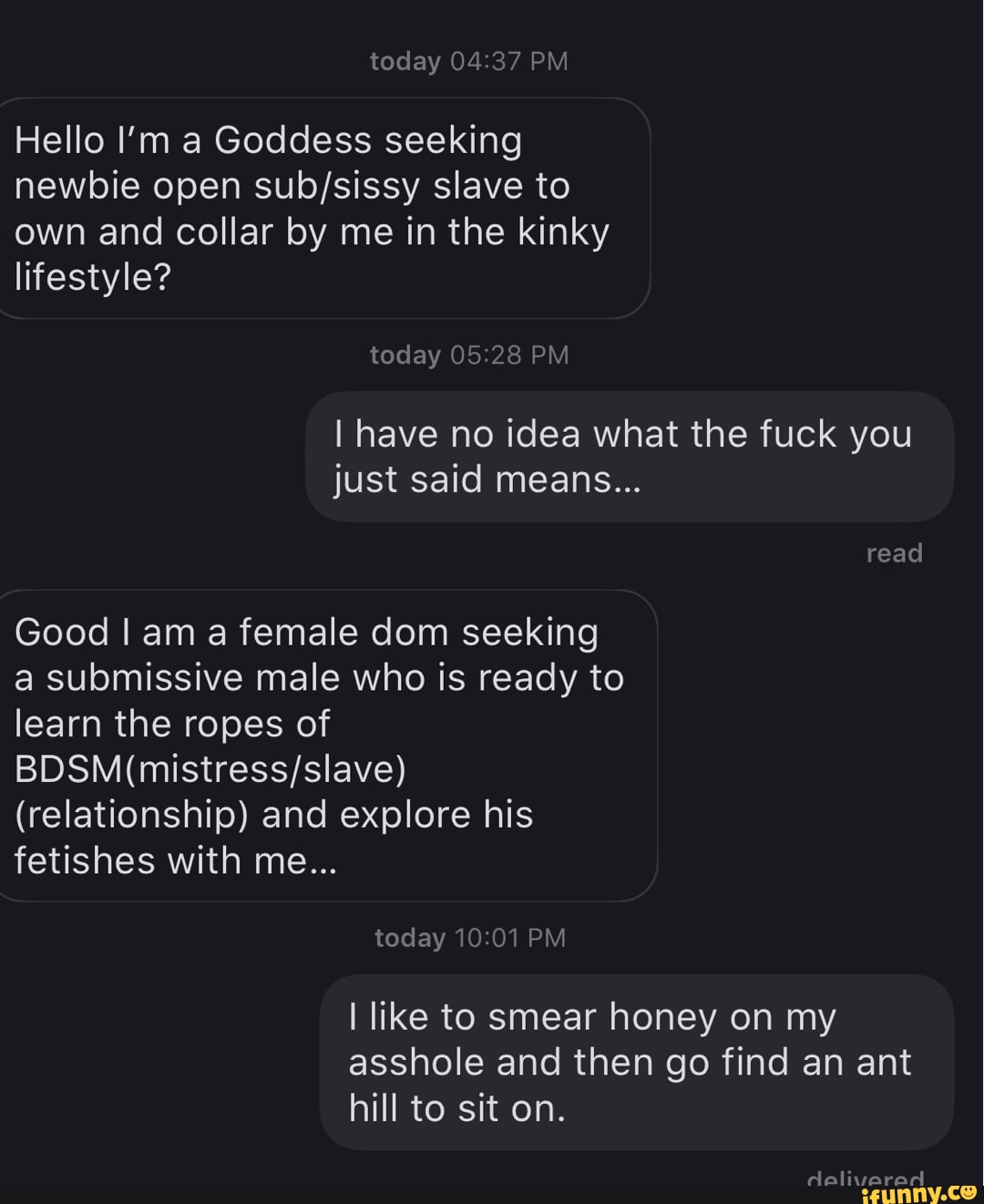The height and width of the screenshot is (1204, 984).
Task: Tap the '(relationship)' text in third message
Action: 132,815
